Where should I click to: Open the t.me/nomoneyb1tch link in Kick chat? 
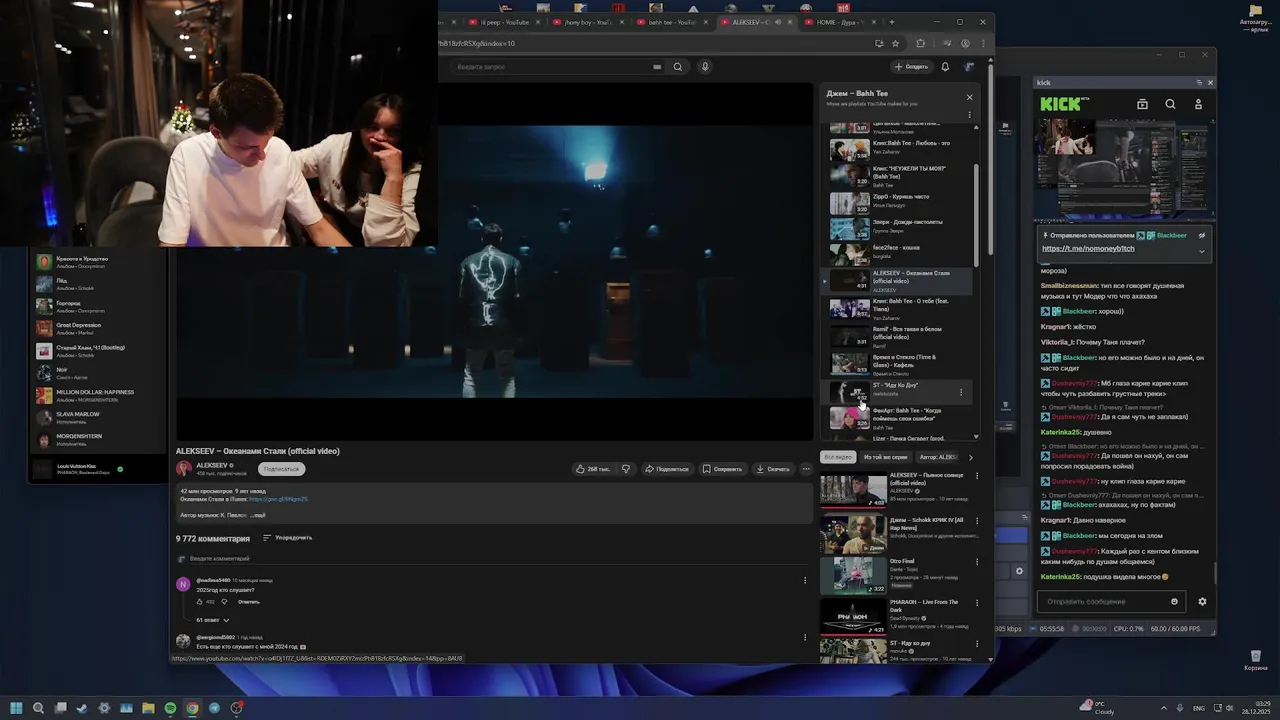click(1088, 249)
